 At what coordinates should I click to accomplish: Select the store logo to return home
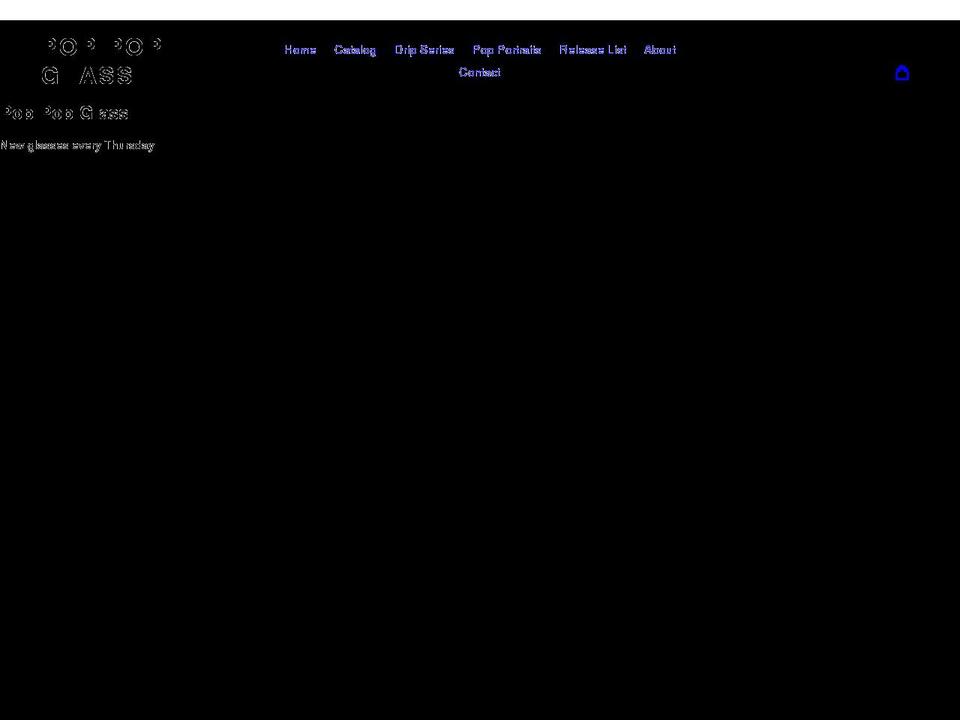click(x=100, y=60)
